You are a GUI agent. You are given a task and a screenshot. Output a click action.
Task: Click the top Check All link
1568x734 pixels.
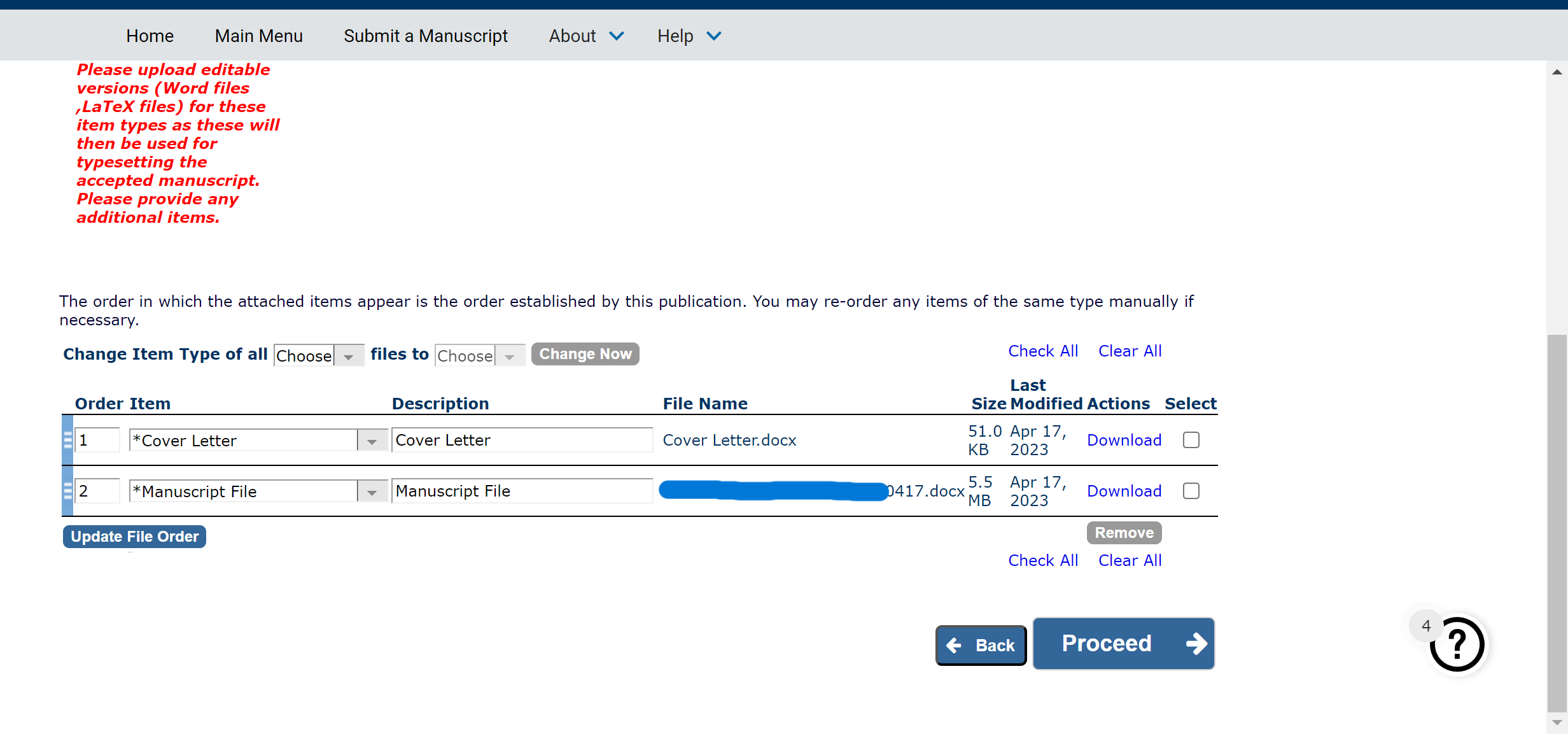(1042, 351)
